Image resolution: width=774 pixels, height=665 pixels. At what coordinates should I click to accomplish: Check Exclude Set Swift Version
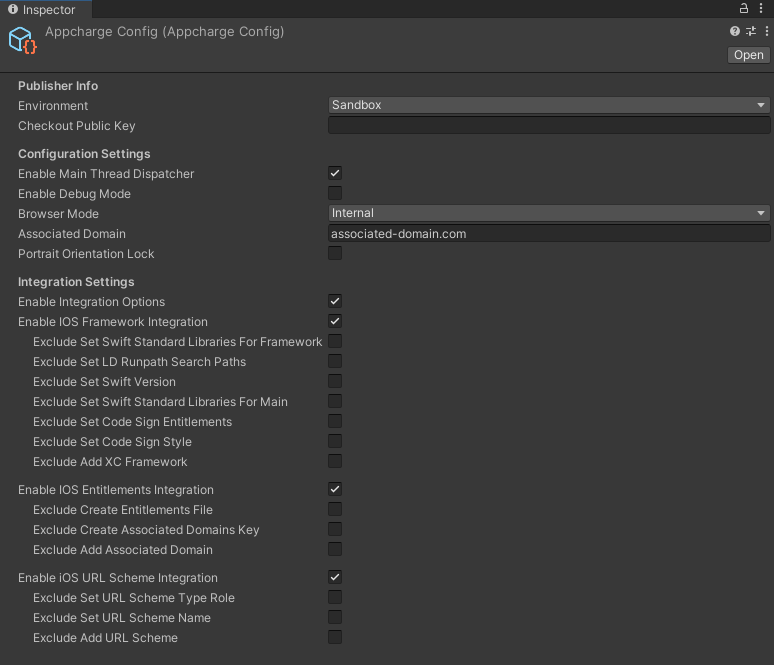(335, 381)
